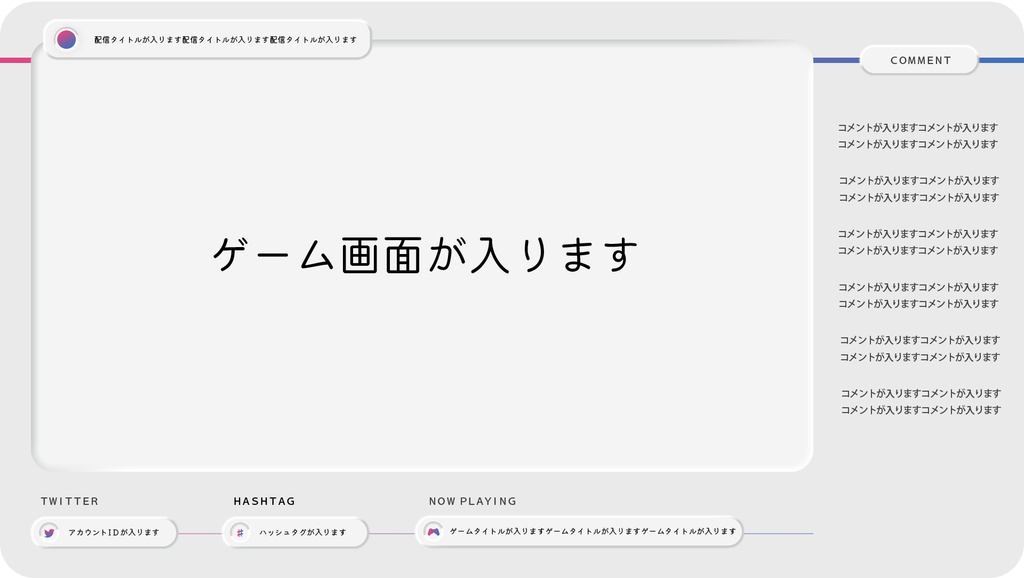
Task: Click the ハッシュタグが入ります field
Action: pyautogui.click(x=295, y=533)
